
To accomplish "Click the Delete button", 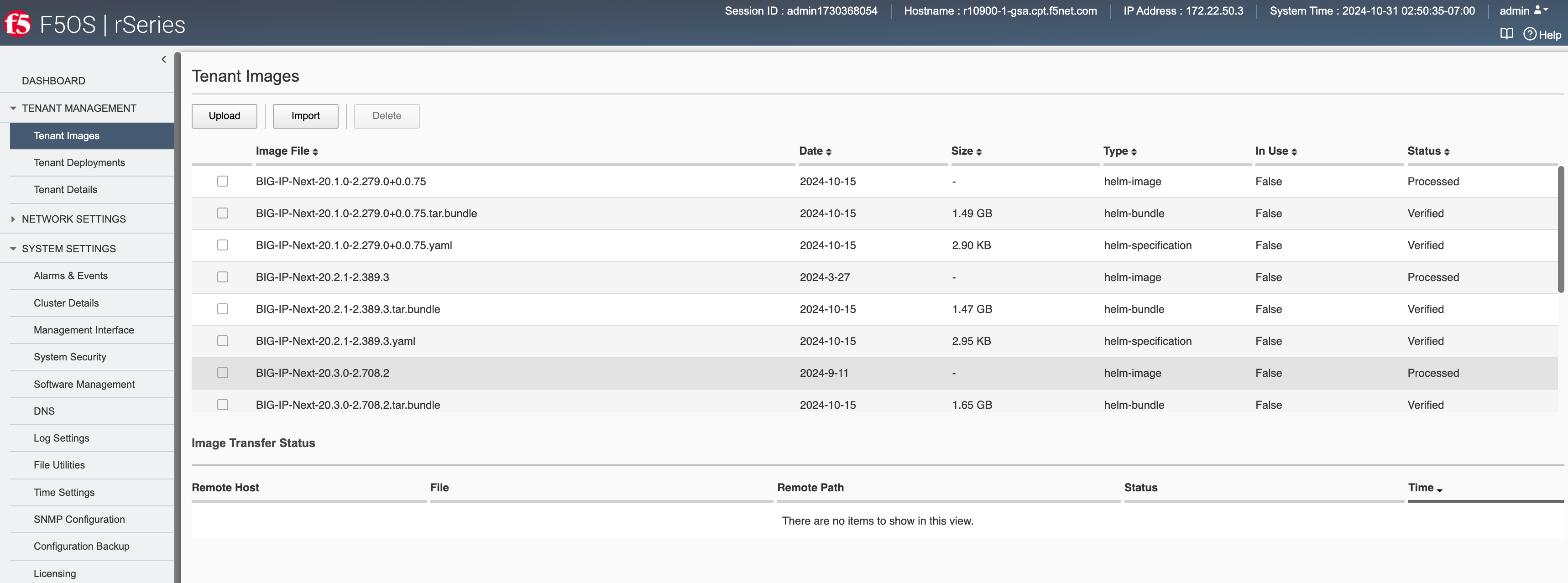I will [387, 115].
